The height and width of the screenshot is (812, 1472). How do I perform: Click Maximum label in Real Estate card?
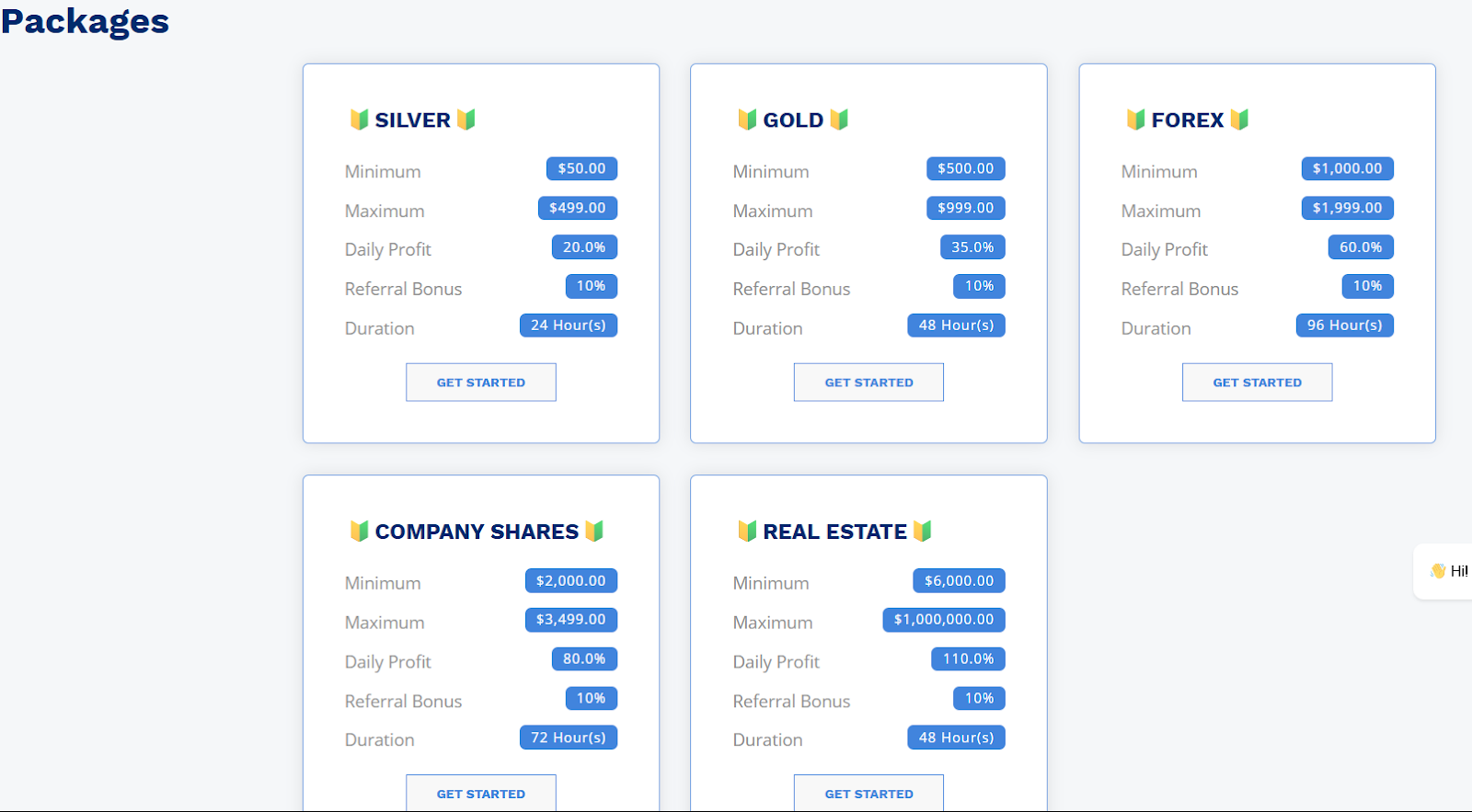click(x=773, y=623)
